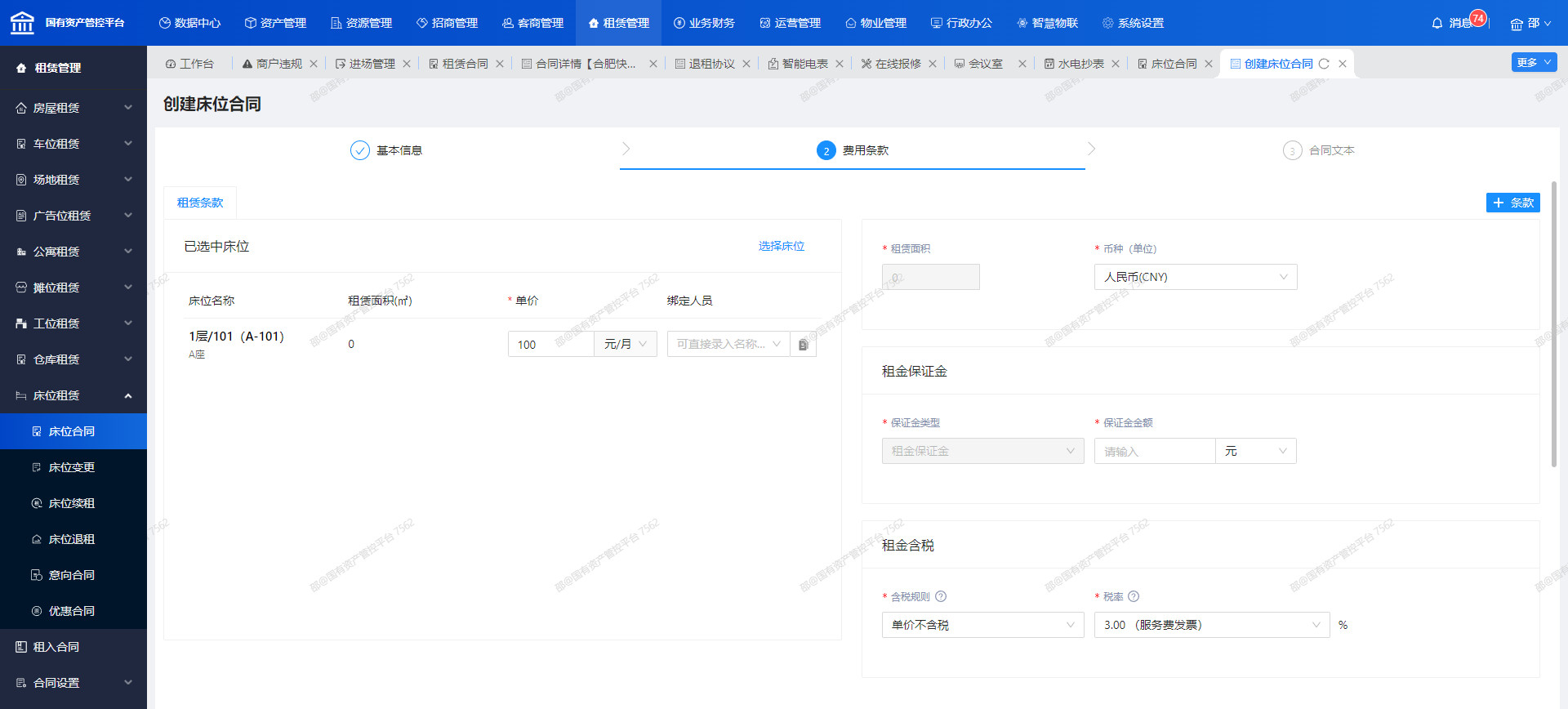
Task: Open the 人民币(CNY) currency dropdown
Action: click(1196, 277)
